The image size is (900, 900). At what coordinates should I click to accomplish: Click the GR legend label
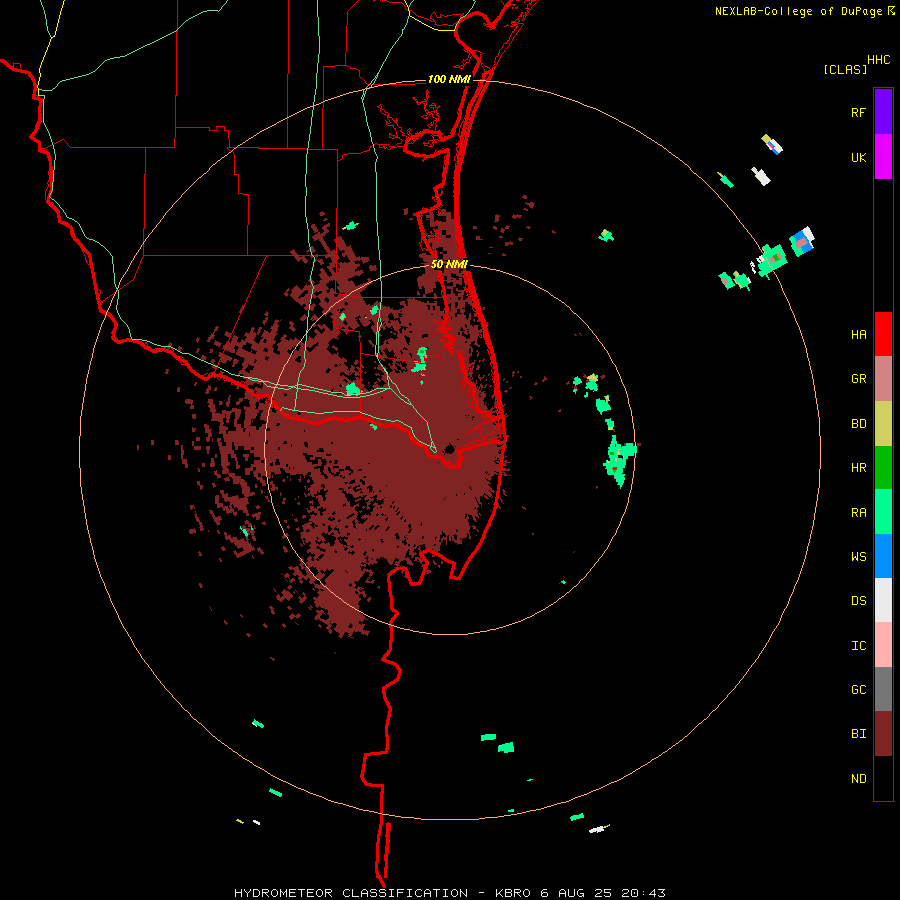[858, 379]
